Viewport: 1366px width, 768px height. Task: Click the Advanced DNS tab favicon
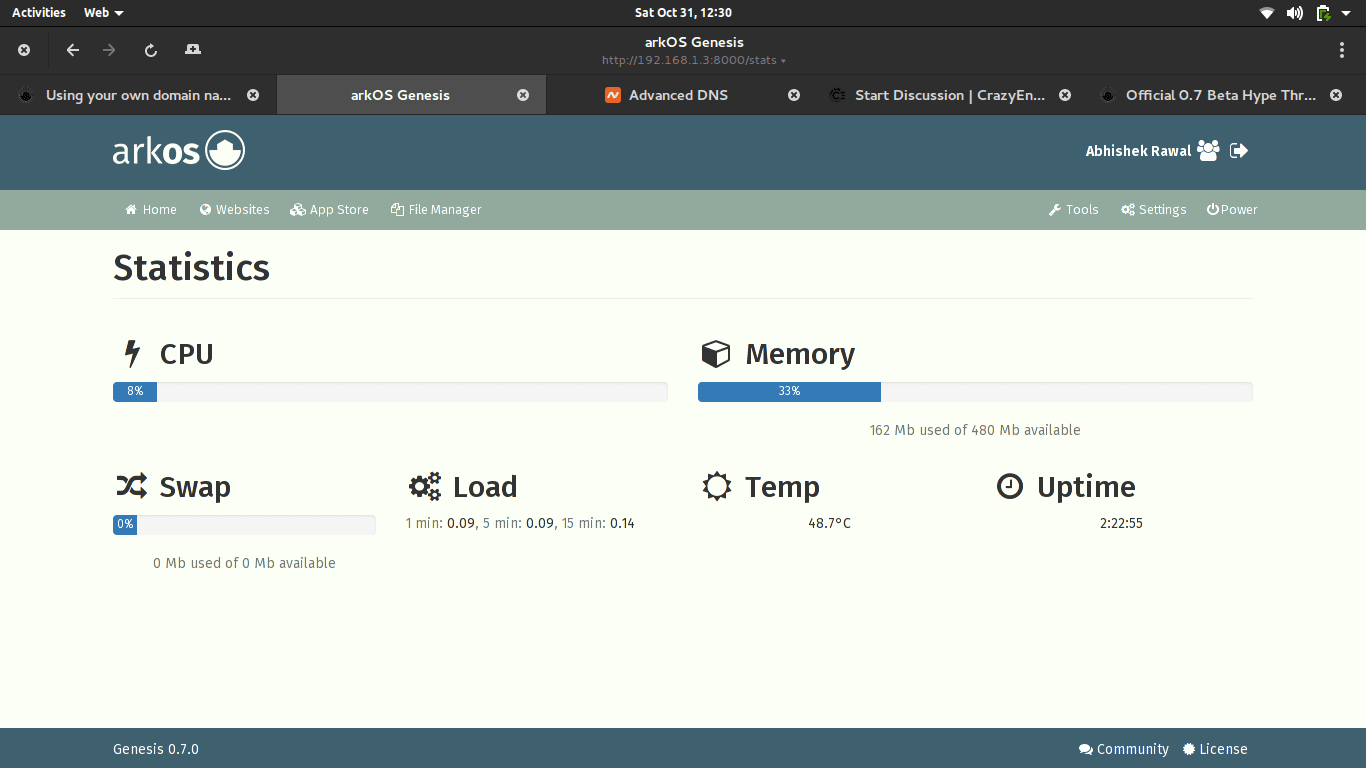pos(613,95)
